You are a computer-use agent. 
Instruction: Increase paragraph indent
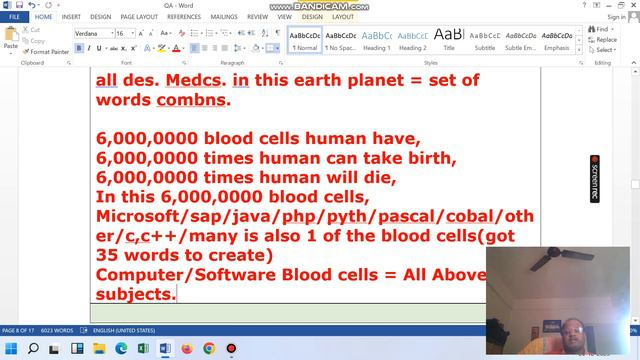[x=251, y=33]
